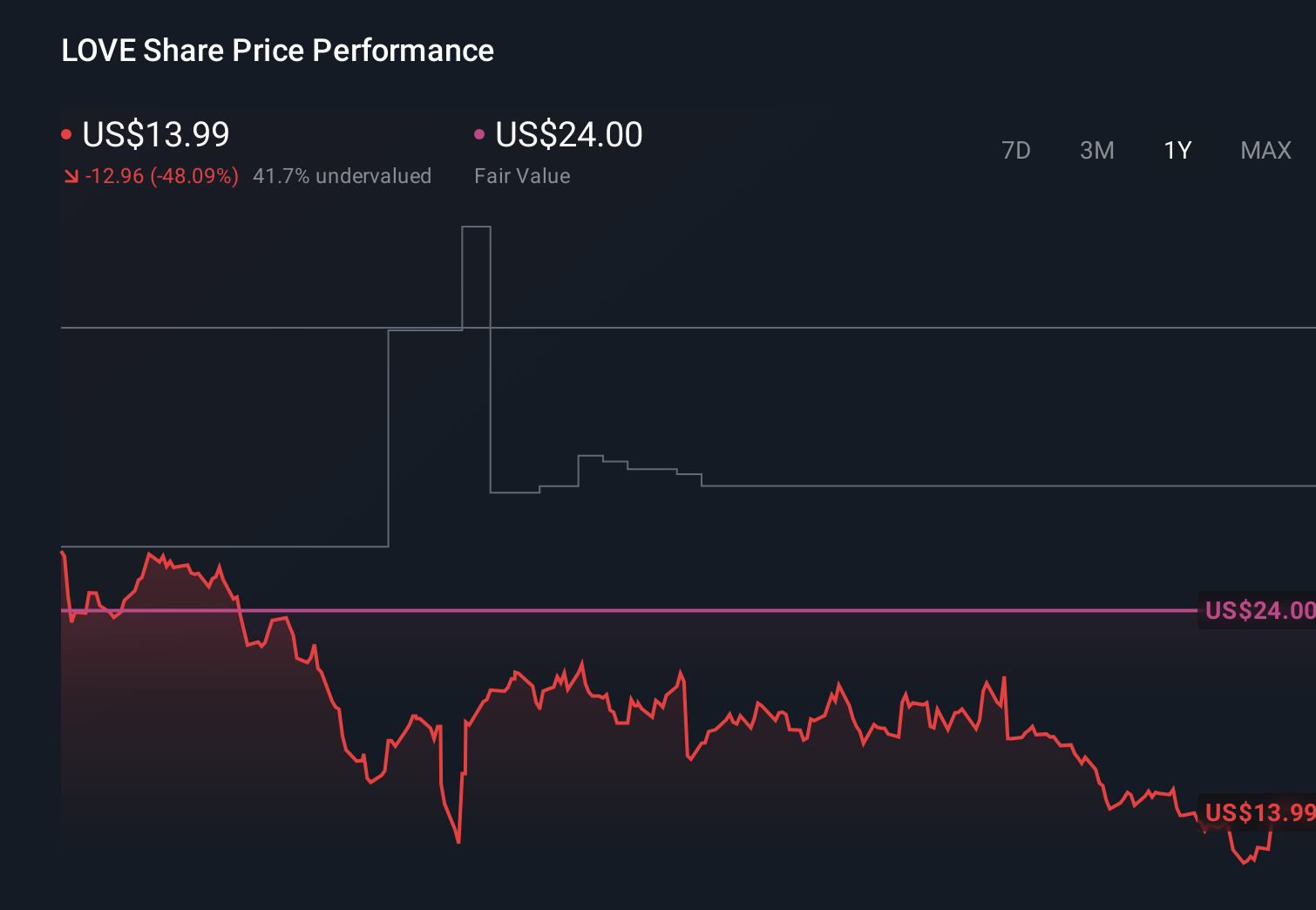Viewport: 1316px width, 910px height.
Task: Click the red share price legend dot
Action: [x=67, y=133]
